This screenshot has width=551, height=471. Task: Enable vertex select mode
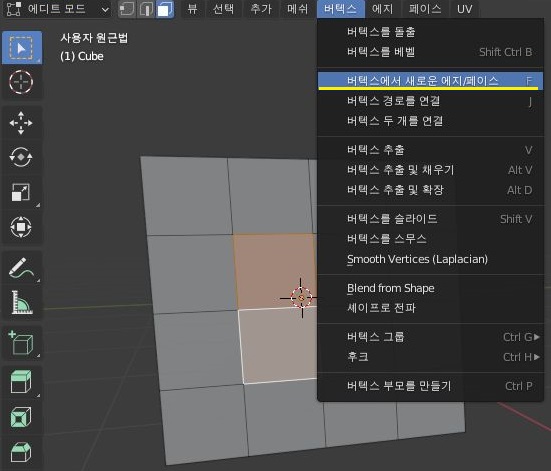click(126, 9)
